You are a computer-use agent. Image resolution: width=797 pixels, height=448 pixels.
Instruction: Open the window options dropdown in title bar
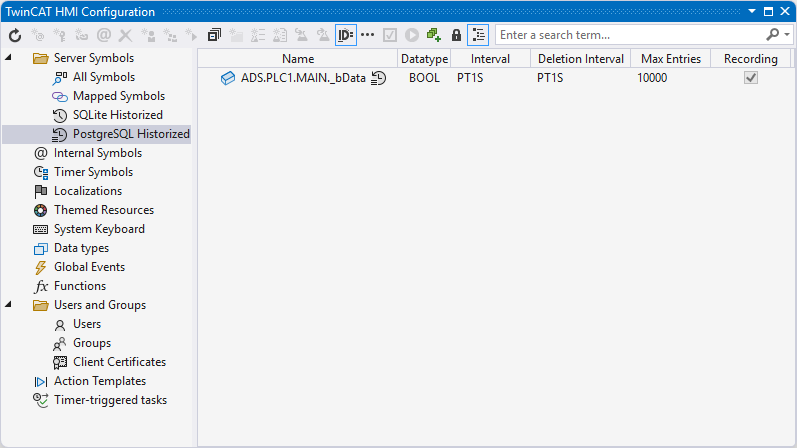point(752,11)
